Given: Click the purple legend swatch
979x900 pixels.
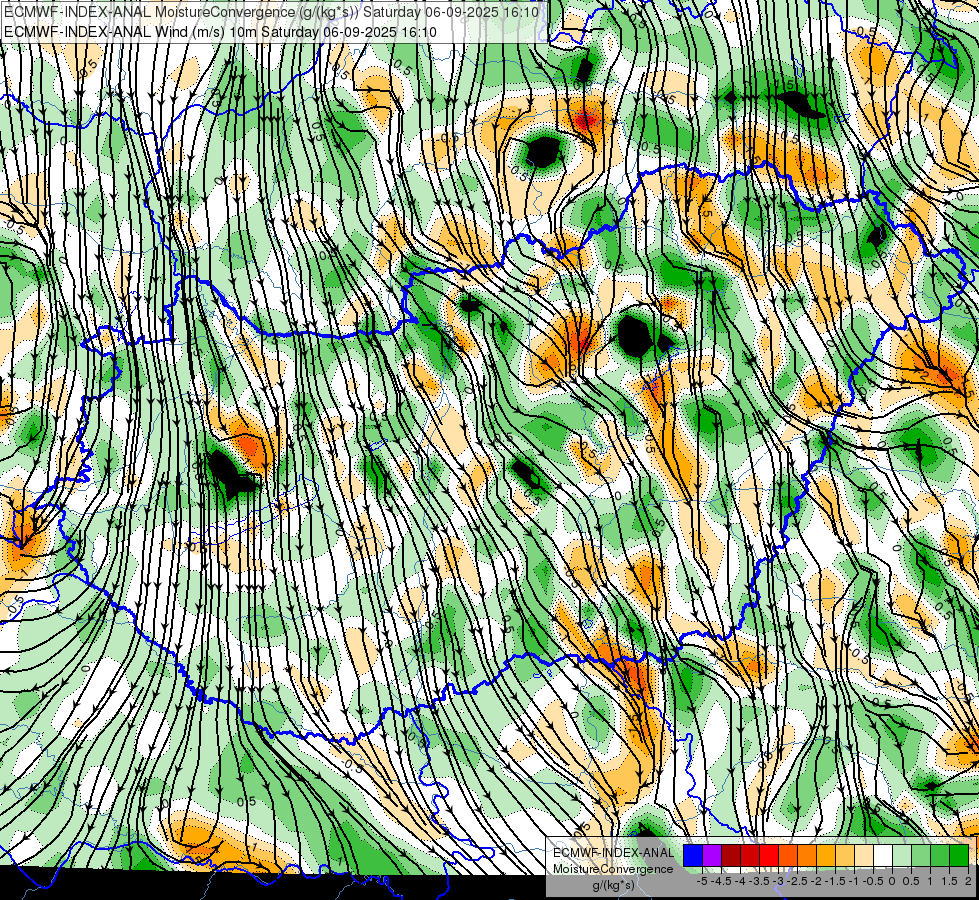Looking at the screenshot, I should (712, 855).
